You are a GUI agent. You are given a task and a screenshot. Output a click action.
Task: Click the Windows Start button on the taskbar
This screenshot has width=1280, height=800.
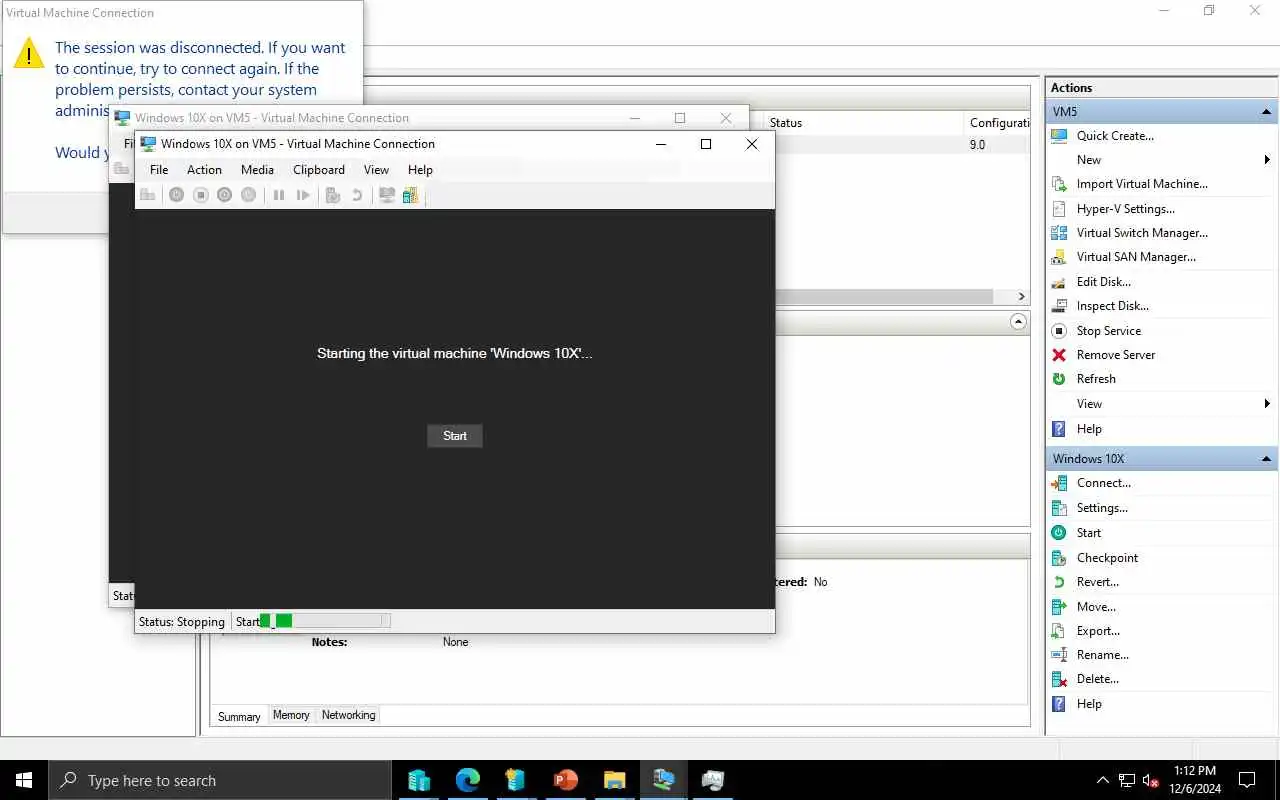pos(24,780)
